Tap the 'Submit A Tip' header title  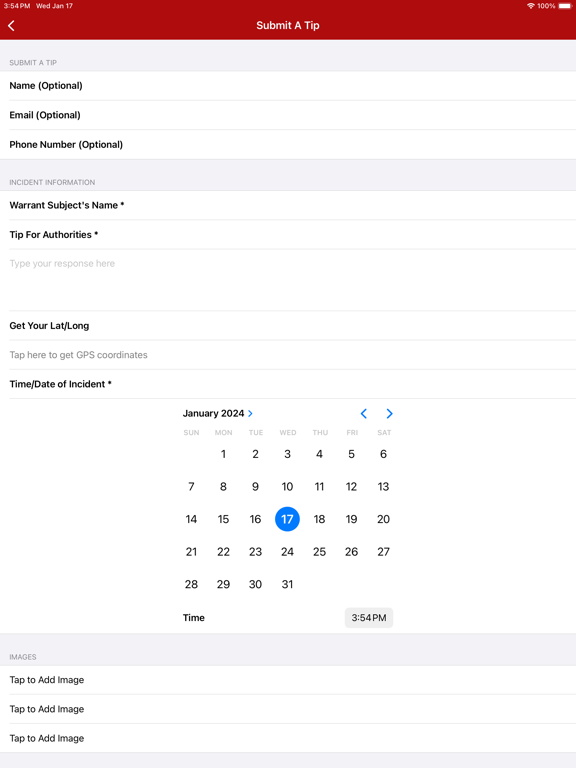point(288,25)
